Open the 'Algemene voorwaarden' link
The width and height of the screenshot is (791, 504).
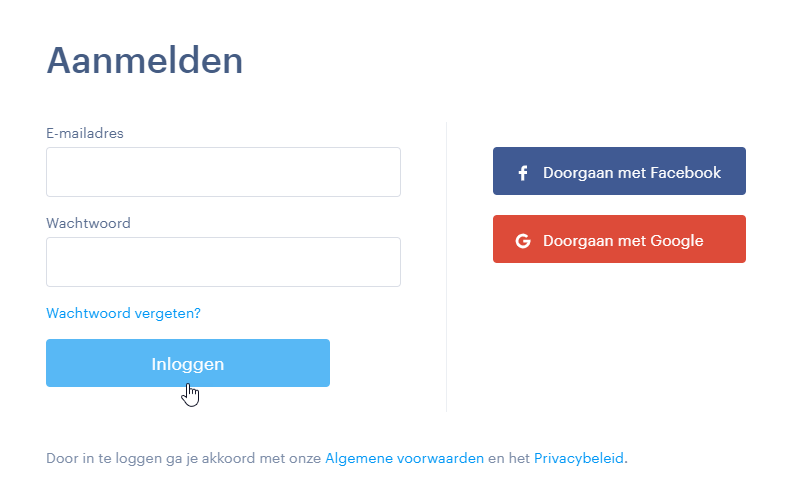click(405, 458)
